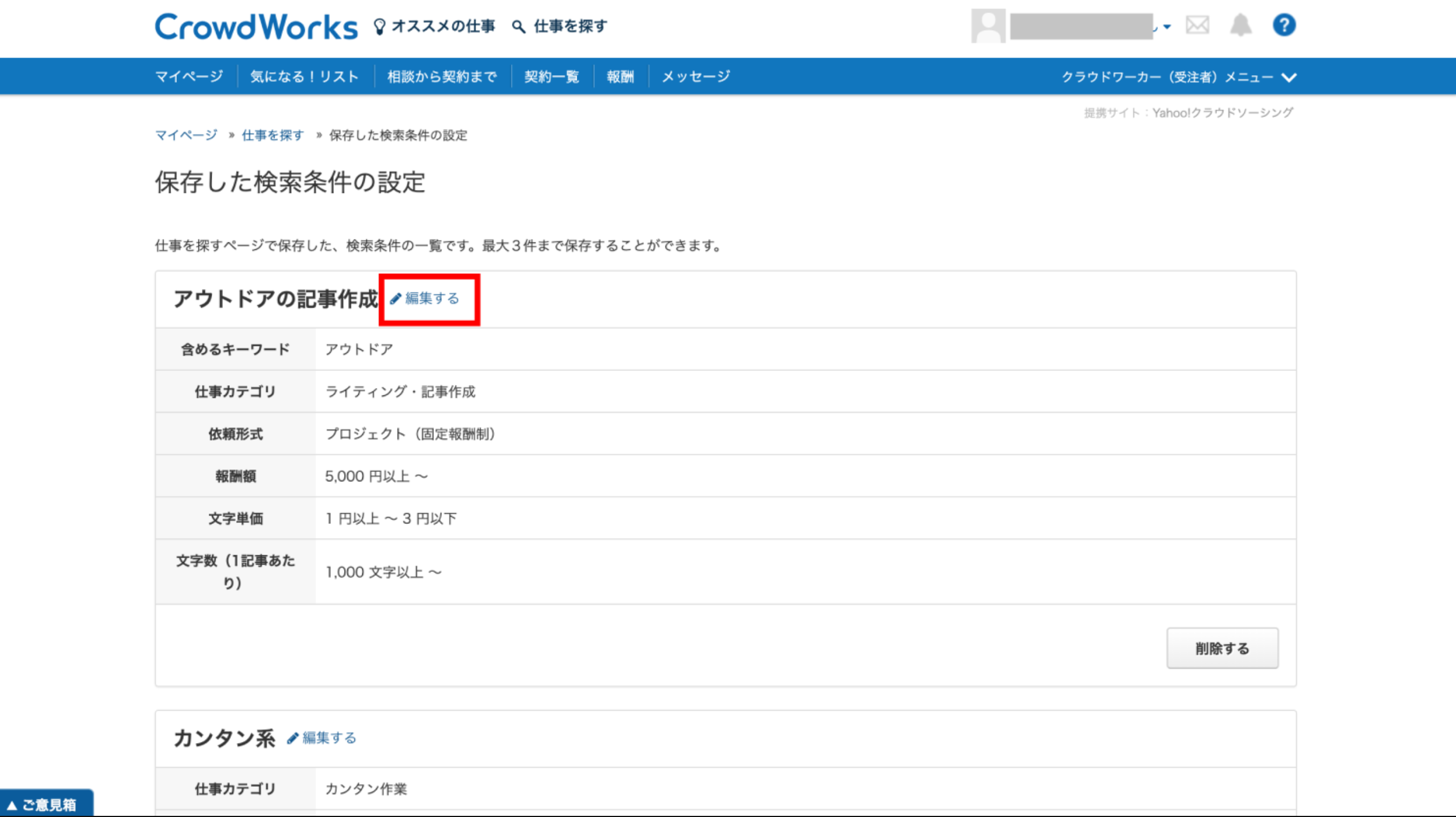
Task: Click the CrowdWorks logo
Action: (256, 27)
